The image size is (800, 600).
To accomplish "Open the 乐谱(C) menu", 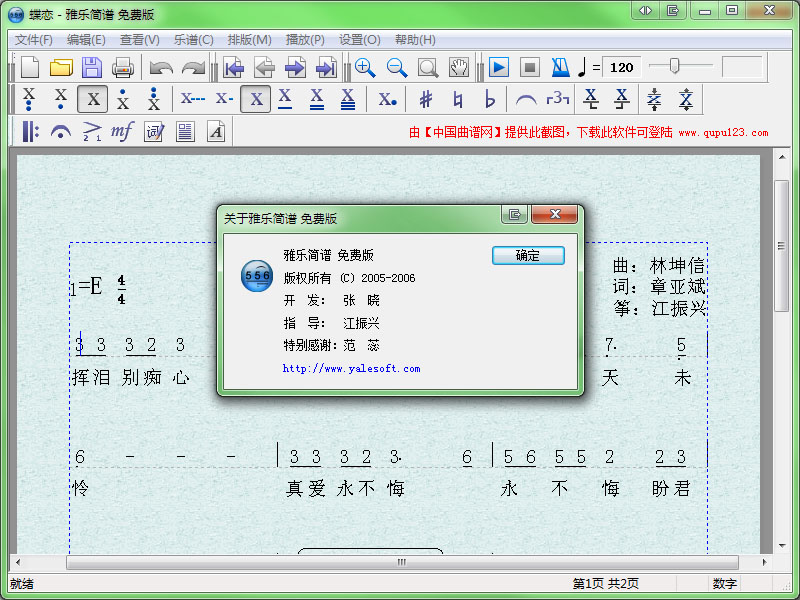I will coord(193,40).
